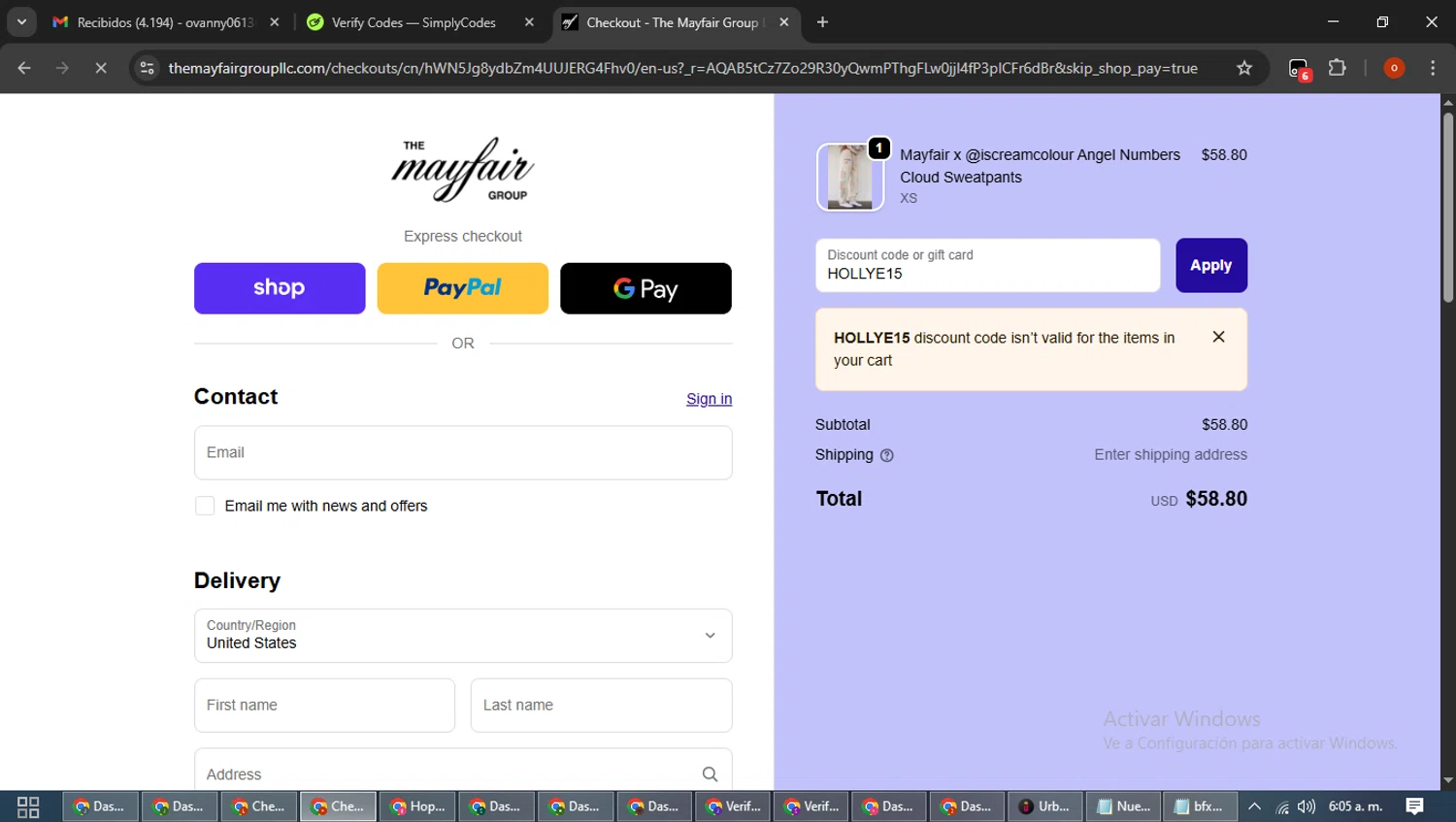1456x822 pixels.
Task: Show hidden system tray icons
Action: point(1254,806)
